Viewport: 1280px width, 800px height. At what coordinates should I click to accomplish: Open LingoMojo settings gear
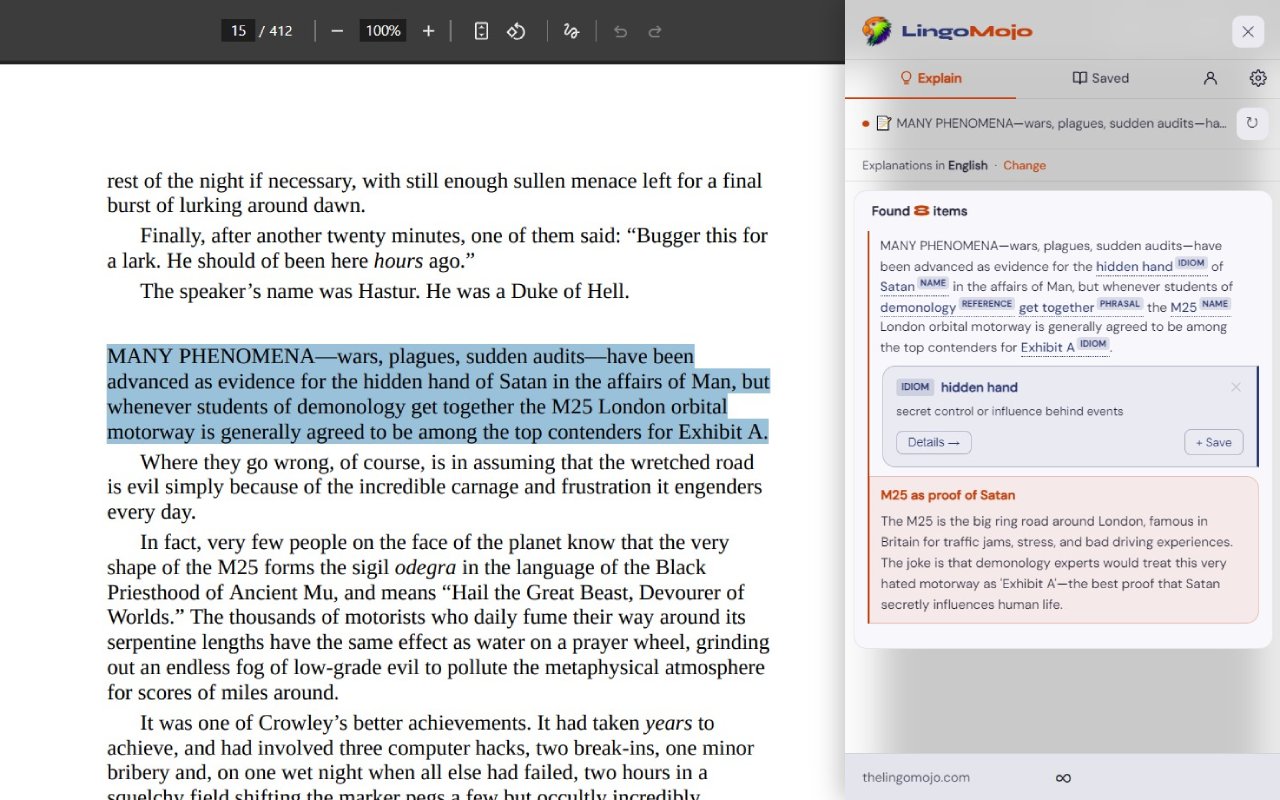coord(1258,78)
